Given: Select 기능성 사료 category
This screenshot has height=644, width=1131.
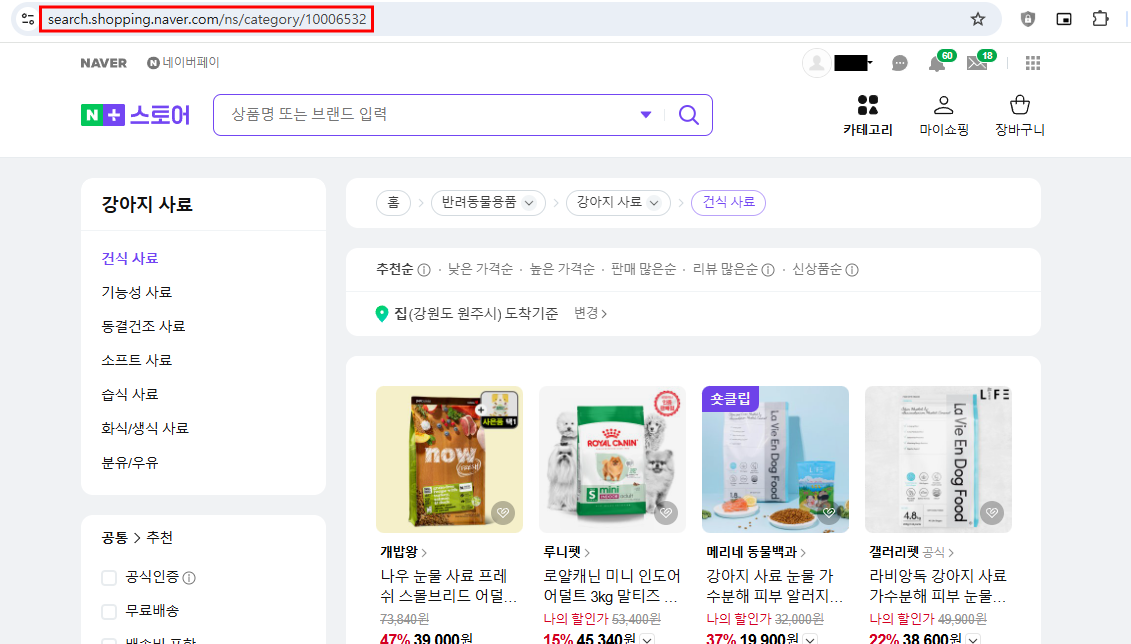Looking at the screenshot, I should [136, 292].
